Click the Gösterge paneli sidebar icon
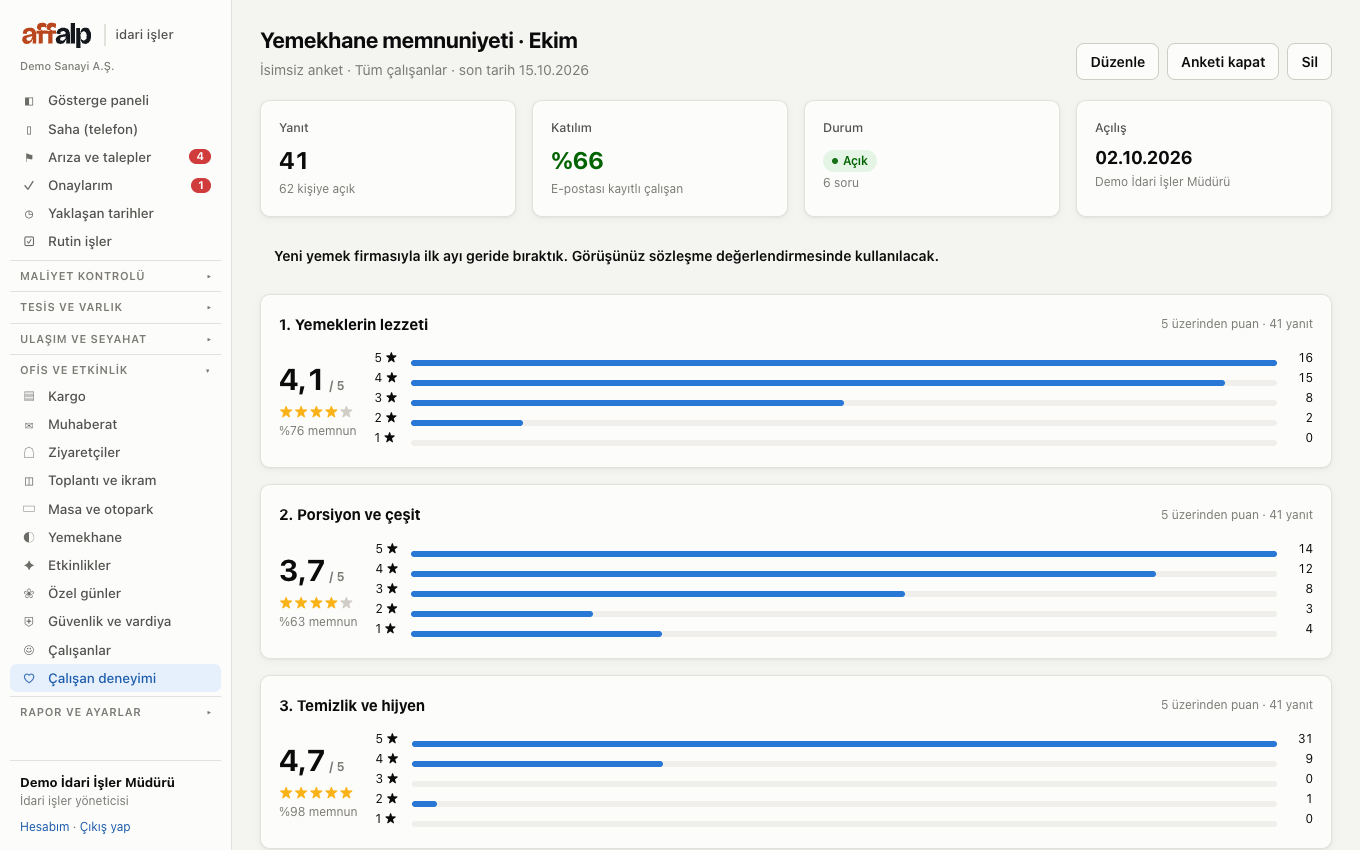This screenshot has height=850, width=1360. coord(29,101)
